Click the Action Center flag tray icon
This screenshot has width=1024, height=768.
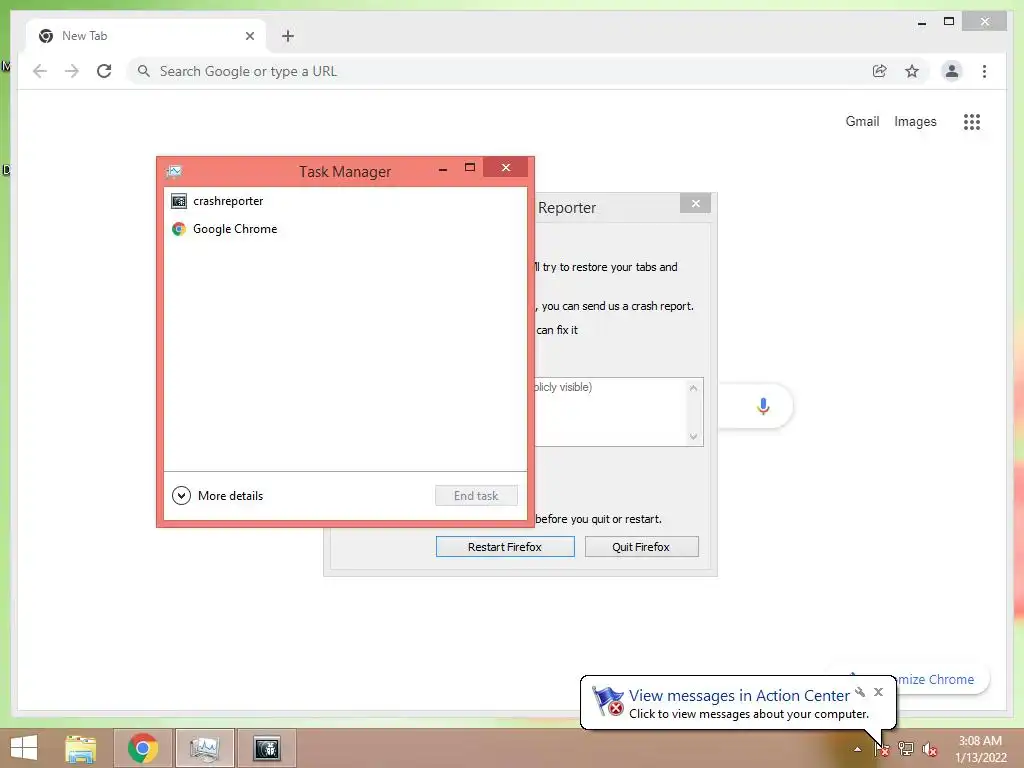pos(882,749)
